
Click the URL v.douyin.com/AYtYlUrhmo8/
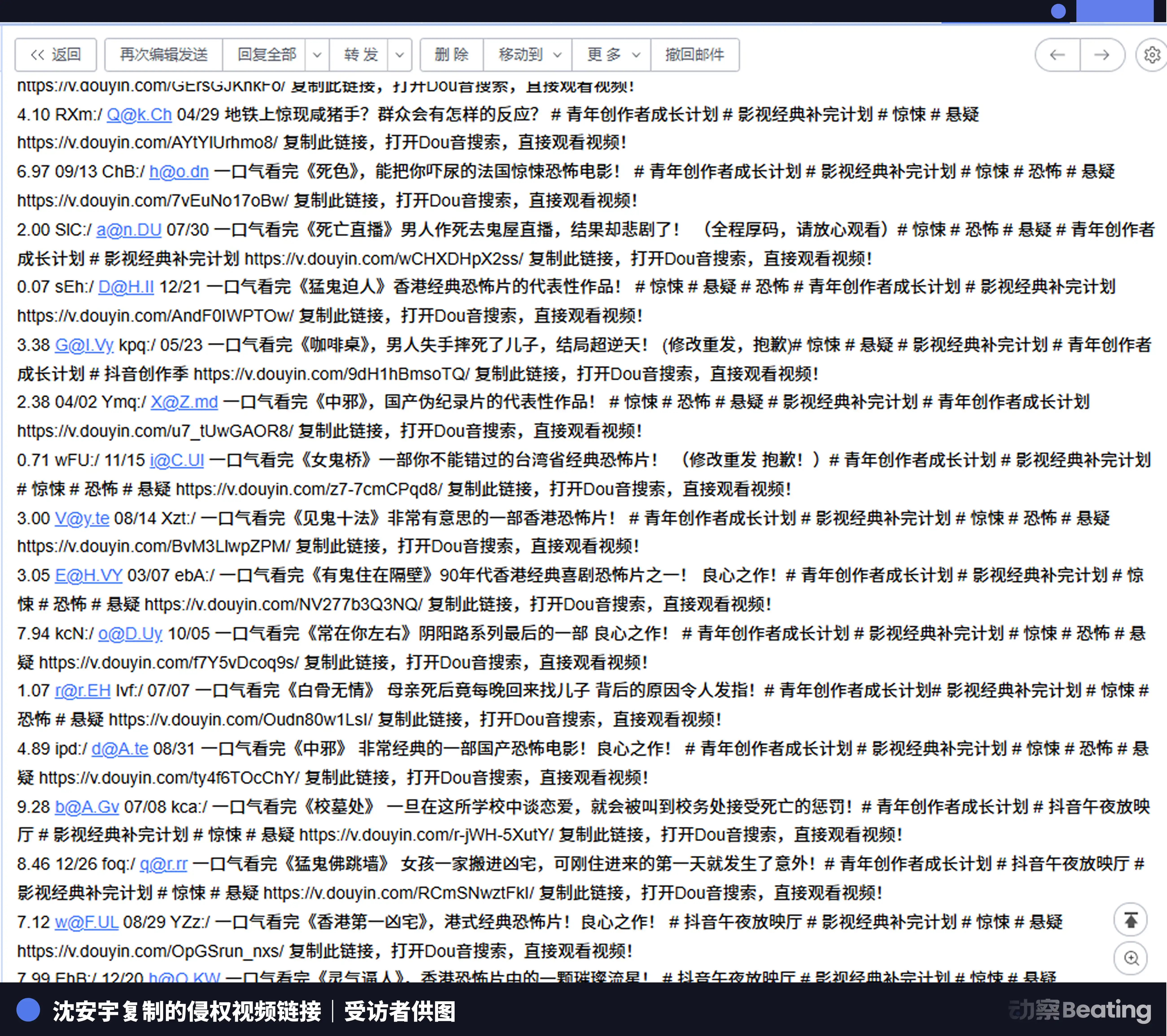tap(147, 143)
